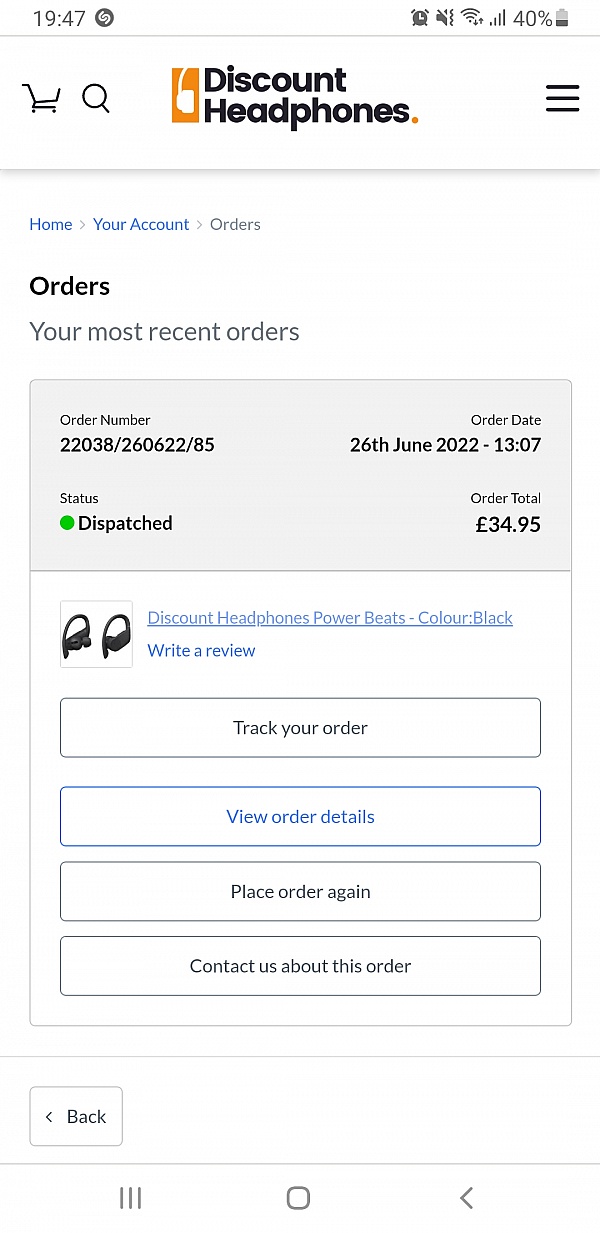The width and height of the screenshot is (600, 1233).
Task: Go to Home breadcrumb
Action: [x=51, y=224]
